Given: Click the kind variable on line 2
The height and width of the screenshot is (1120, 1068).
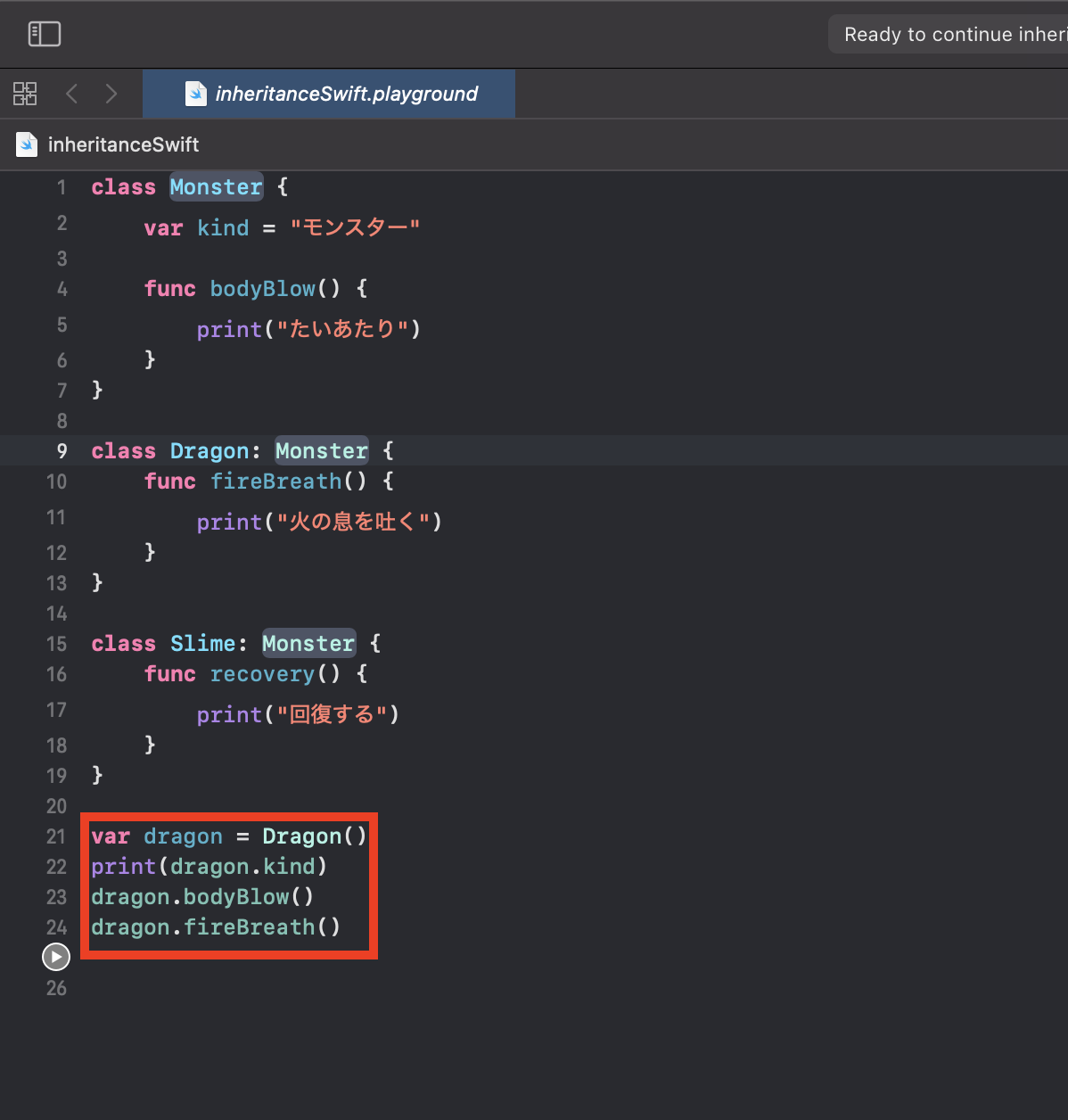Looking at the screenshot, I should (223, 228).
